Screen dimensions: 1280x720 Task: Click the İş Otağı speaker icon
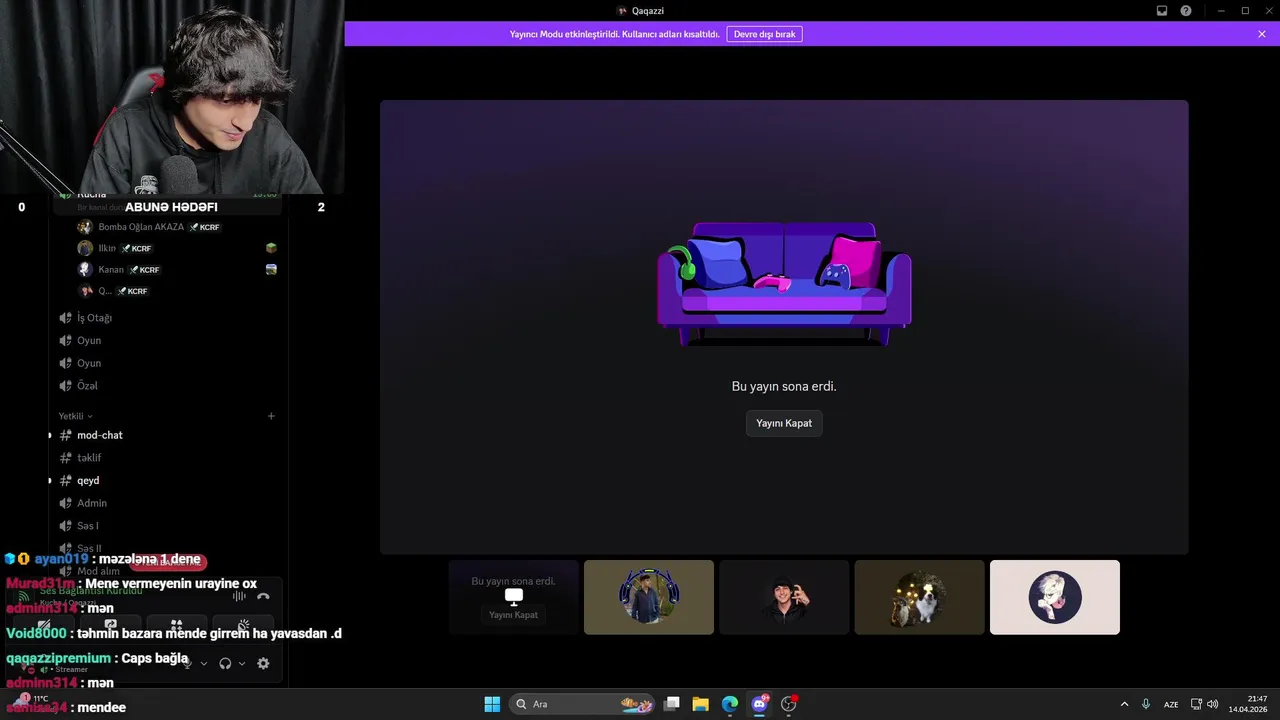[65, 318]
